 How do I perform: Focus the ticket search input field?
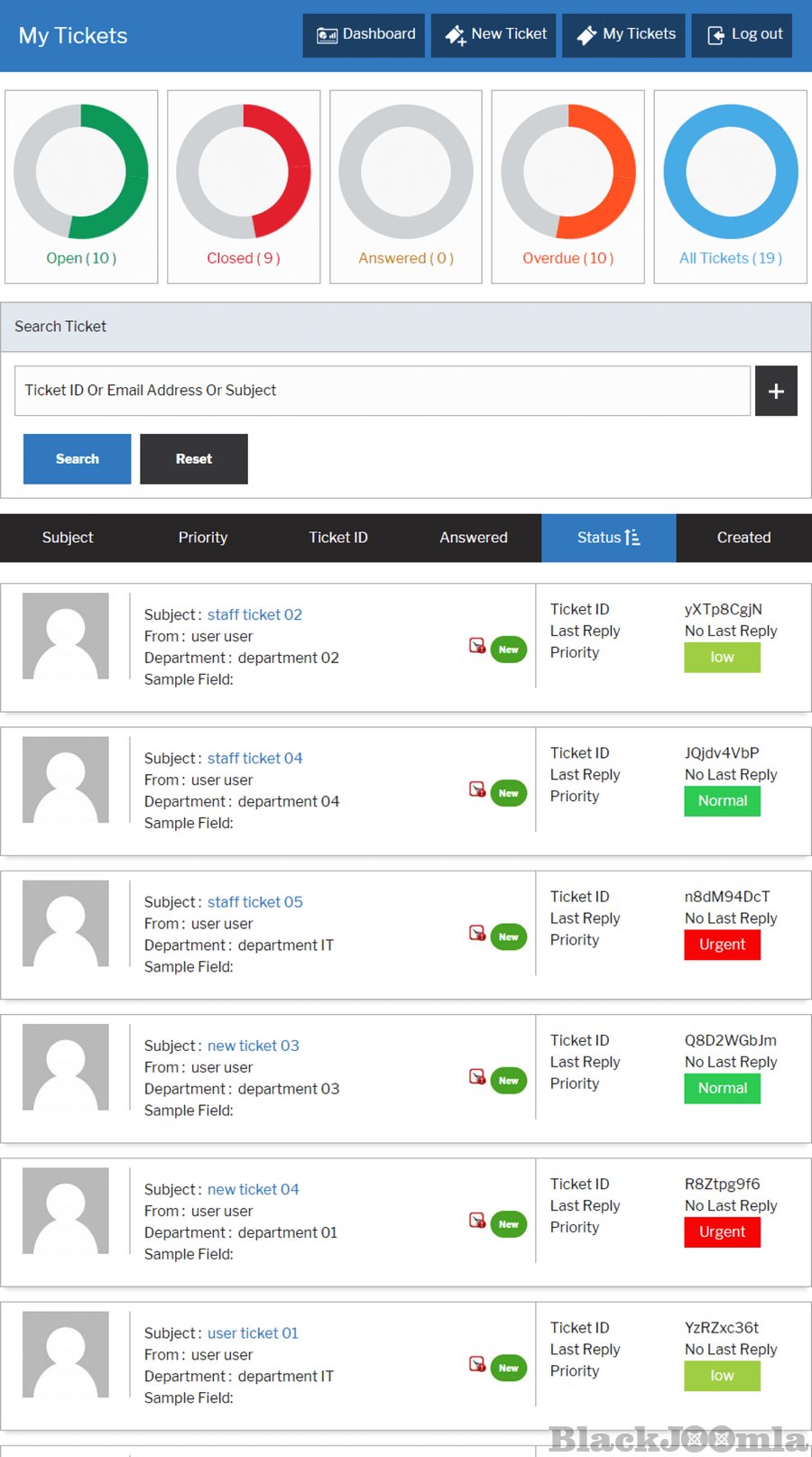383,391
